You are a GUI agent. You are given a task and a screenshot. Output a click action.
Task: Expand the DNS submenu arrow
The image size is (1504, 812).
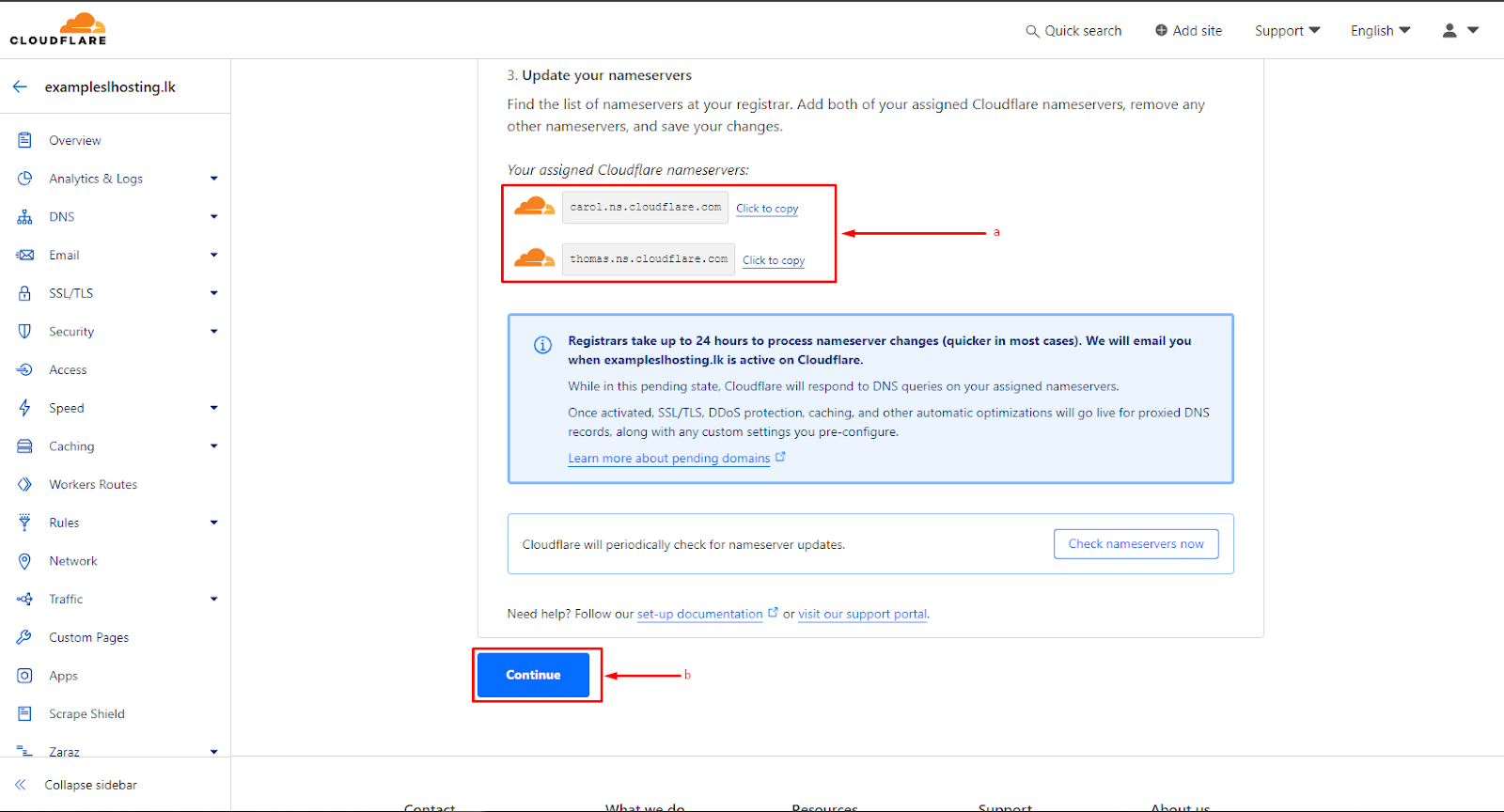tap(214, 217)
